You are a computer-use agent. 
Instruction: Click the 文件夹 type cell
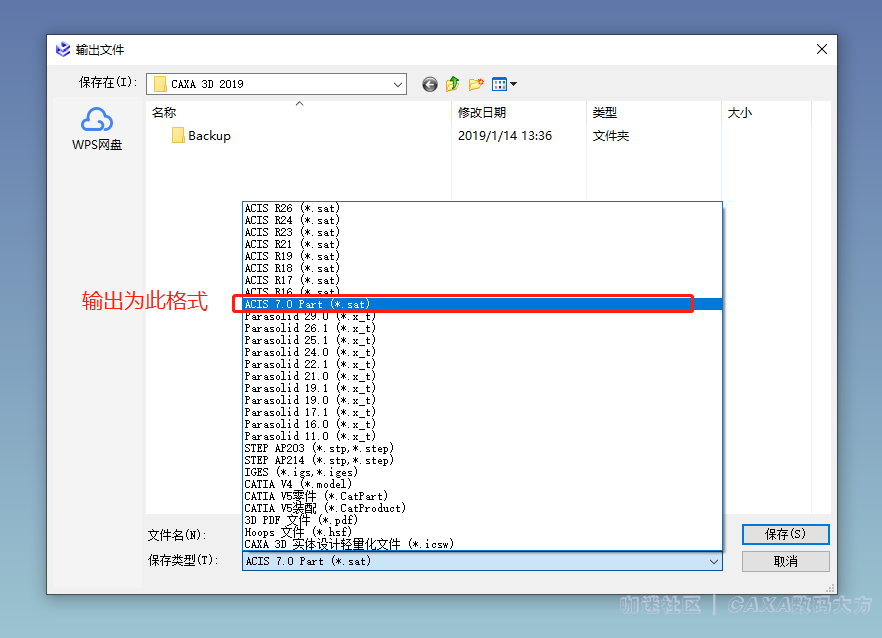(611, 136)
